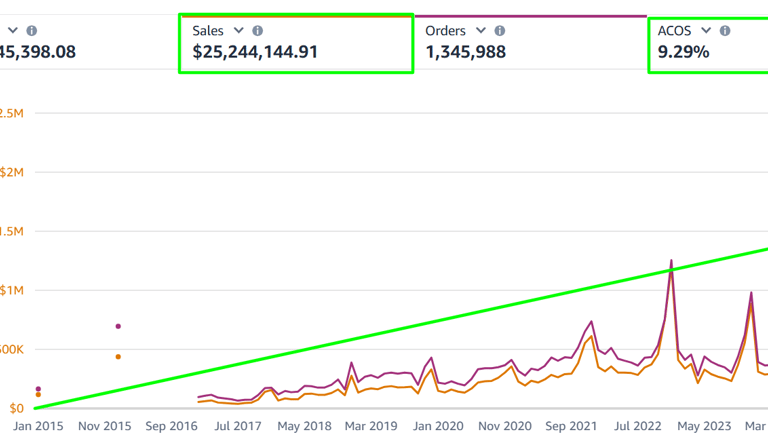Click the $25,244,144.91 sales total

click(x=255, y=52)
